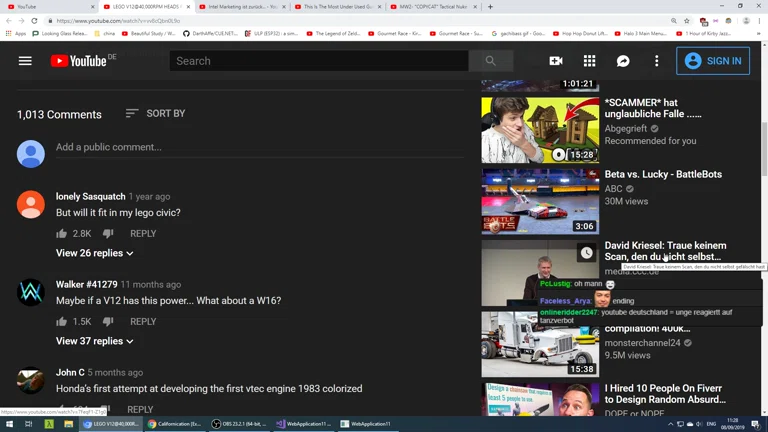This screenshot has width=768, height=432.
Task: Open the YouTube settings three-dot menu
Action: [656, 61]
